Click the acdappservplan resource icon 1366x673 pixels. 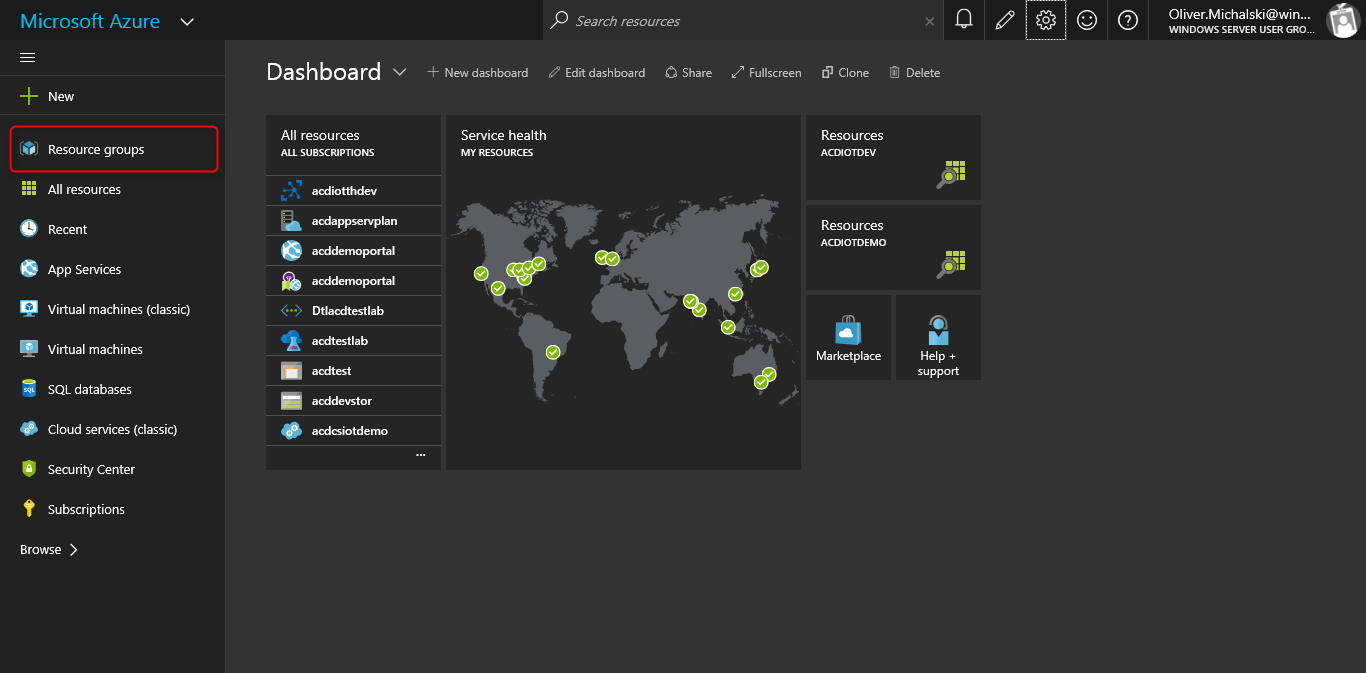pyautogui.click(x=291, y=221)
